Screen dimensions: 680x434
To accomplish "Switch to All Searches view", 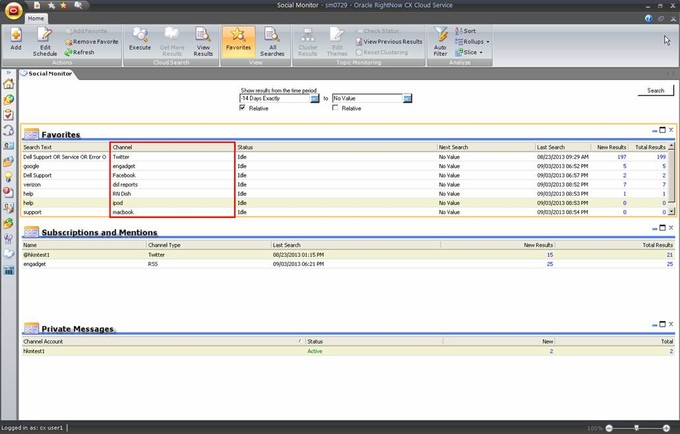I will click(x=273, y=41).
